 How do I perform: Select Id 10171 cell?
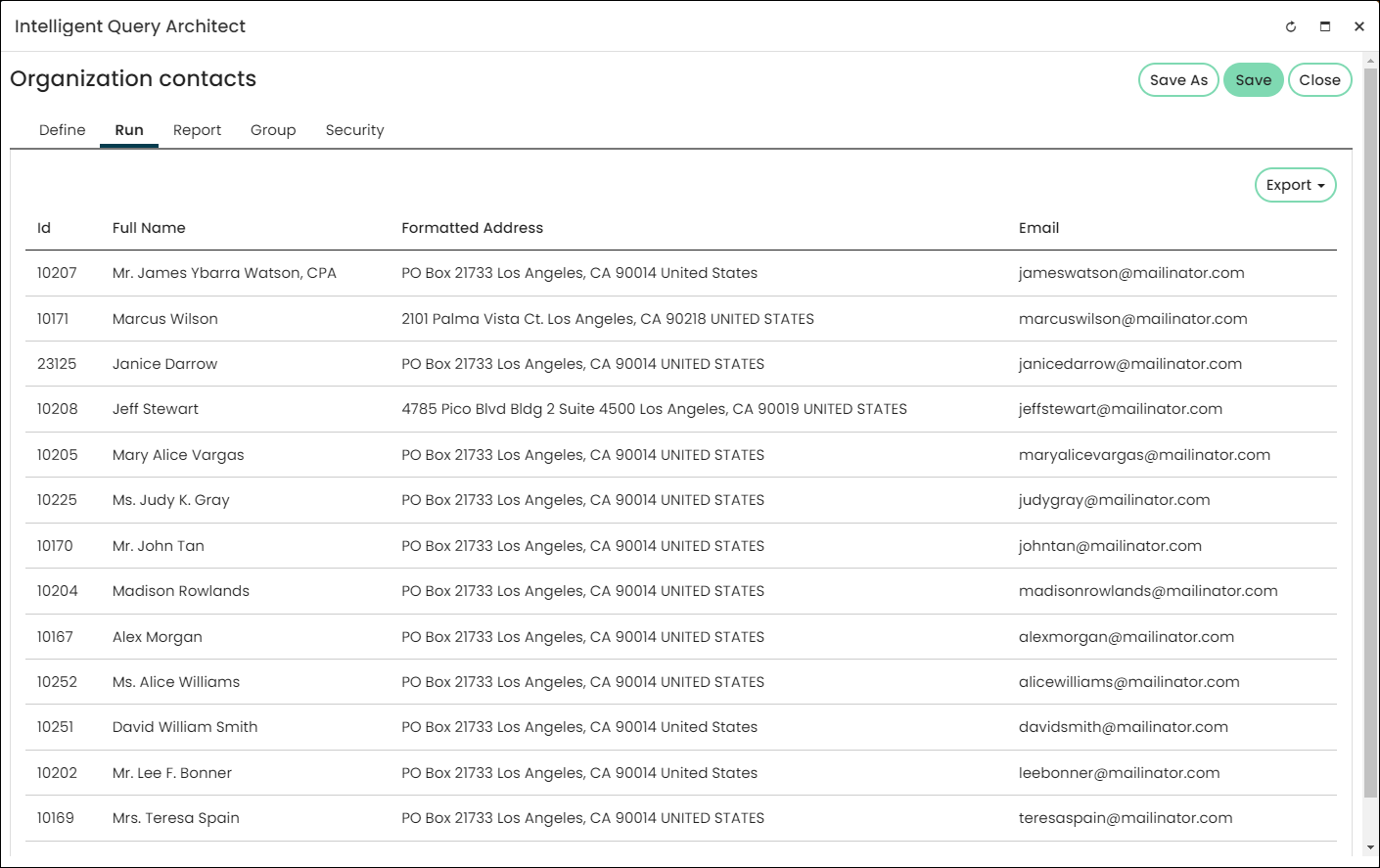pyautogui.click(x=53, y=319)
